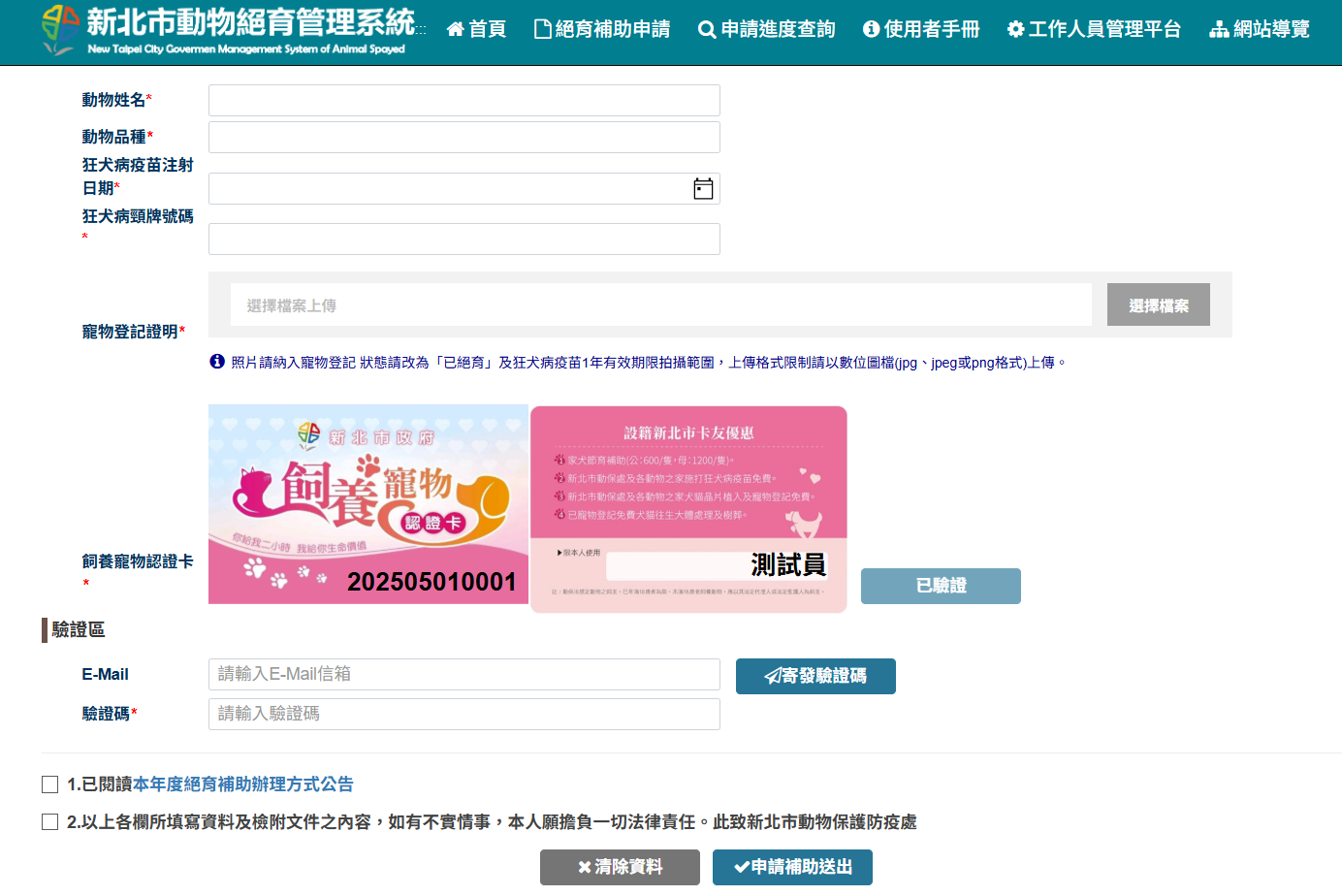Check the 已閱讀本年度絕育補助辦理方式公告 checkbox
Viewport: 1342px width, 896px height.
[x=49, y=785]
